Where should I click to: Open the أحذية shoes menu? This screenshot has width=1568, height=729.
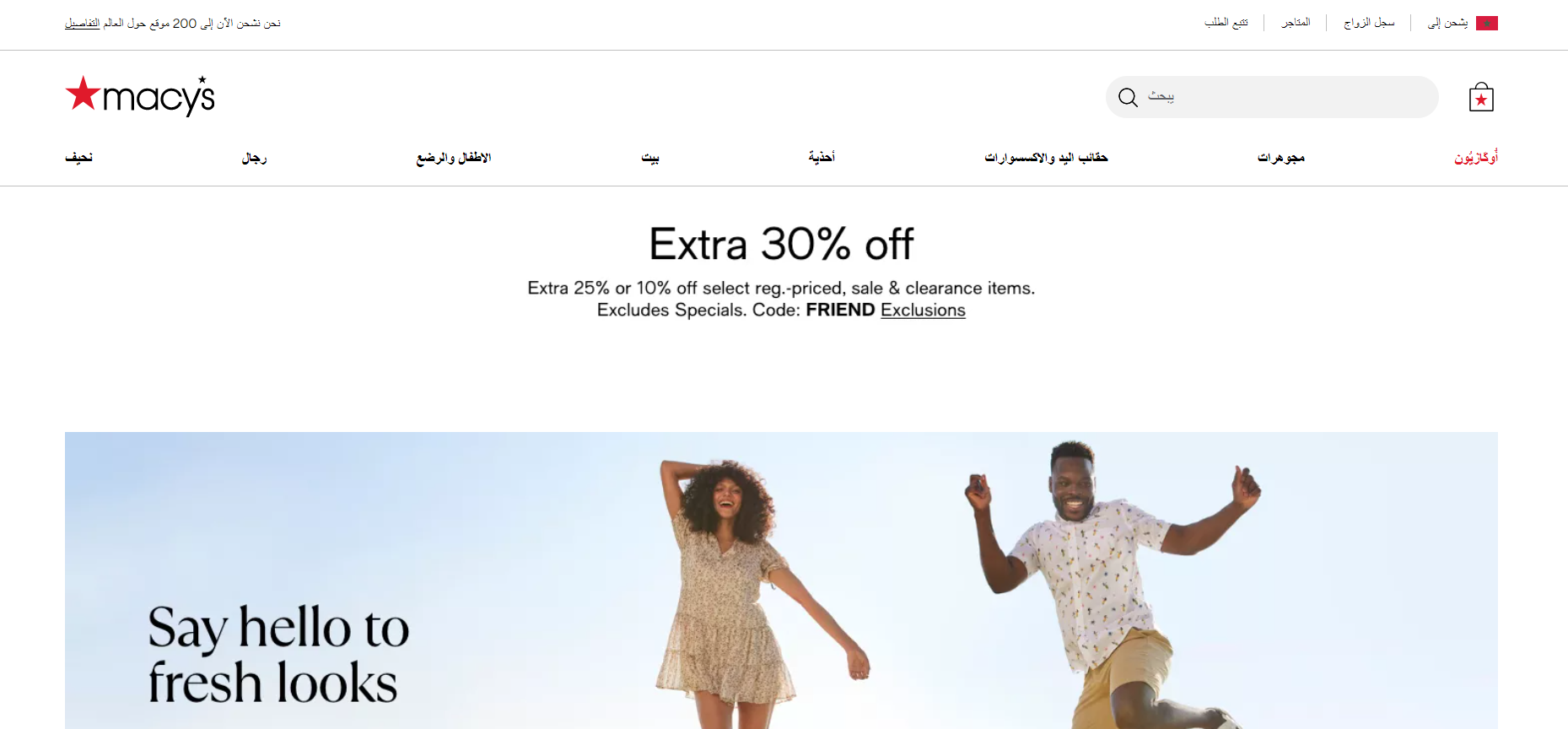coord(822,157)
